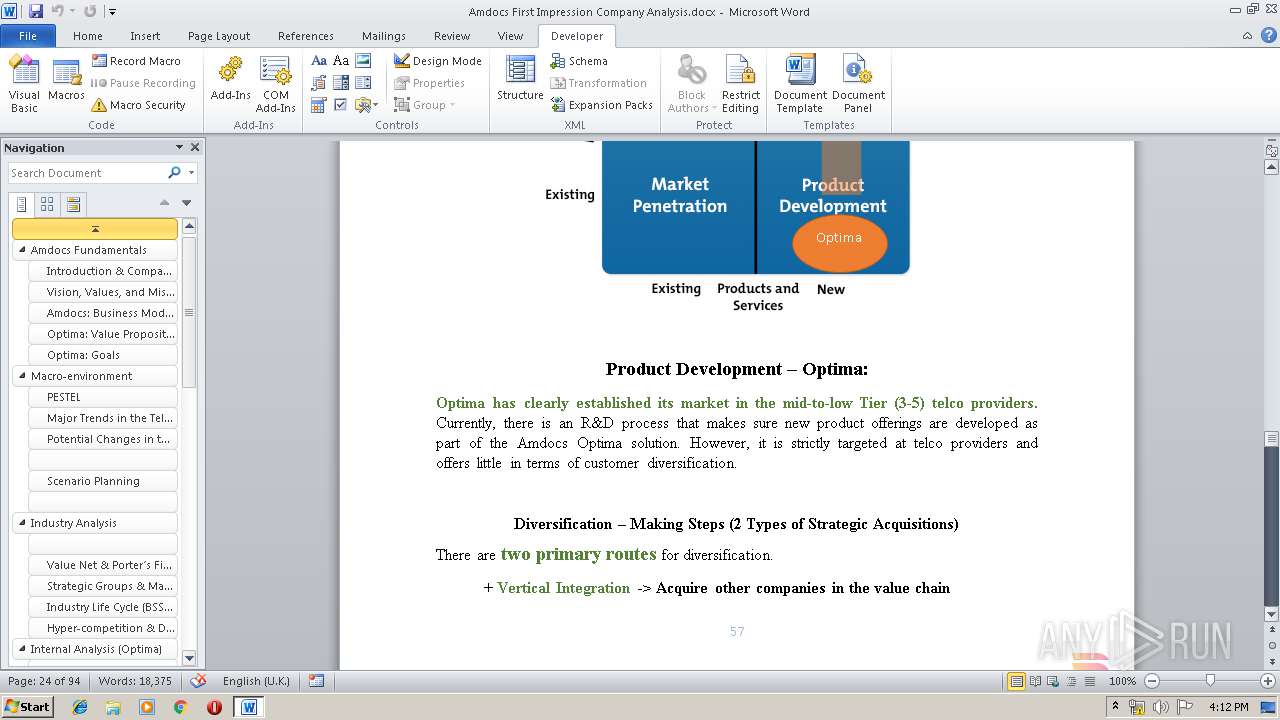Open XML Schema settings
1280x720 pixels.
point(578,61)
